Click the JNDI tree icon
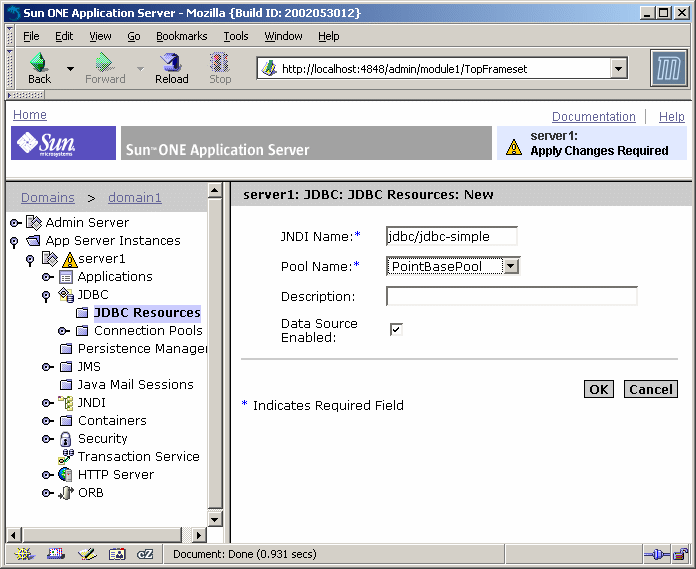This screenshot has width=696, height=569. (x=66, y=403)
